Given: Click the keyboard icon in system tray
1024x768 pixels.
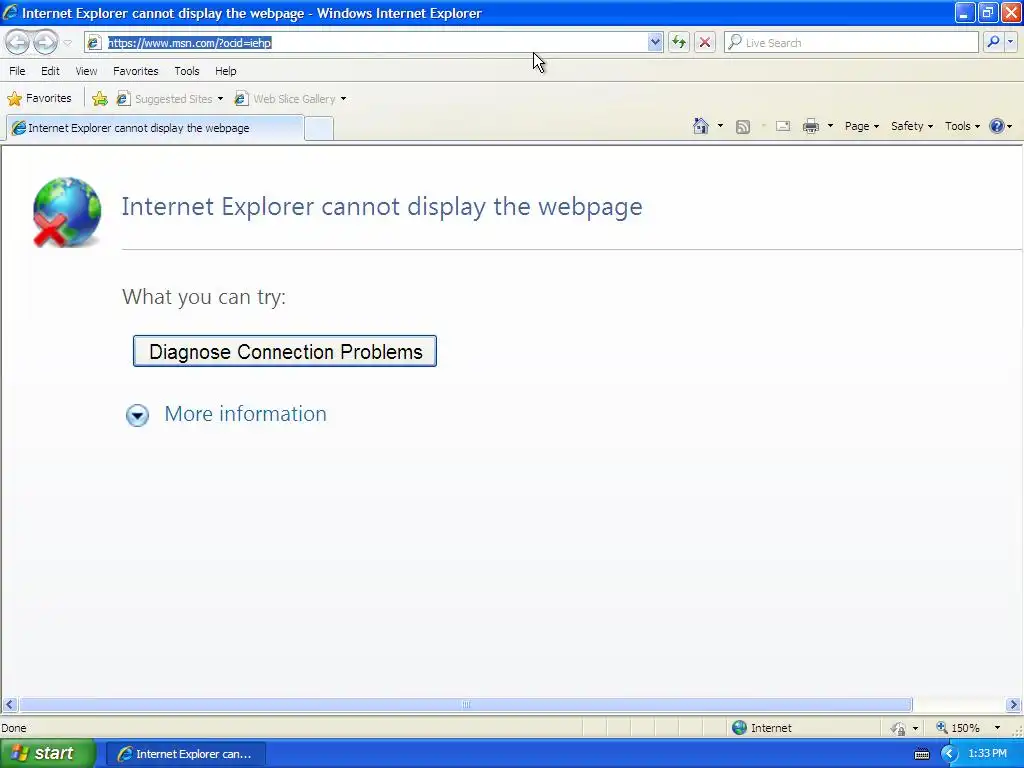Looking at the screenshot, I should coord(921,754).
